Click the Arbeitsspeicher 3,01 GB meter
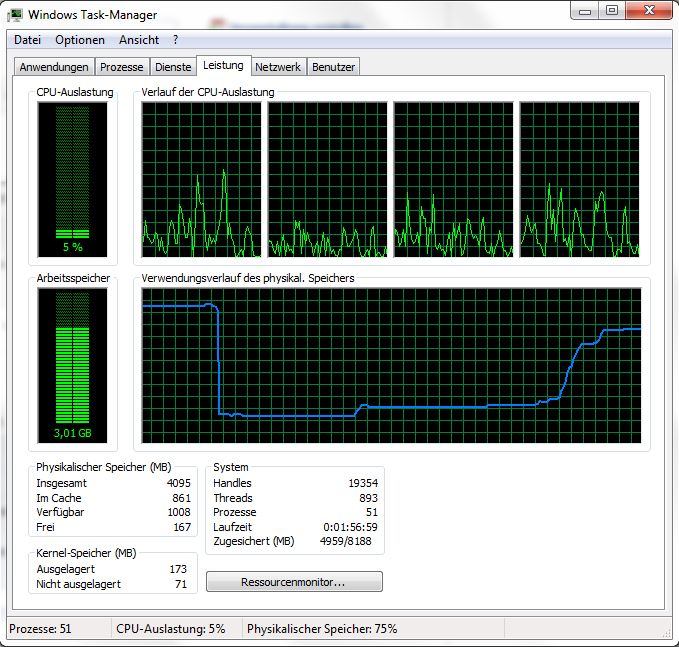 tap(72, 366)
